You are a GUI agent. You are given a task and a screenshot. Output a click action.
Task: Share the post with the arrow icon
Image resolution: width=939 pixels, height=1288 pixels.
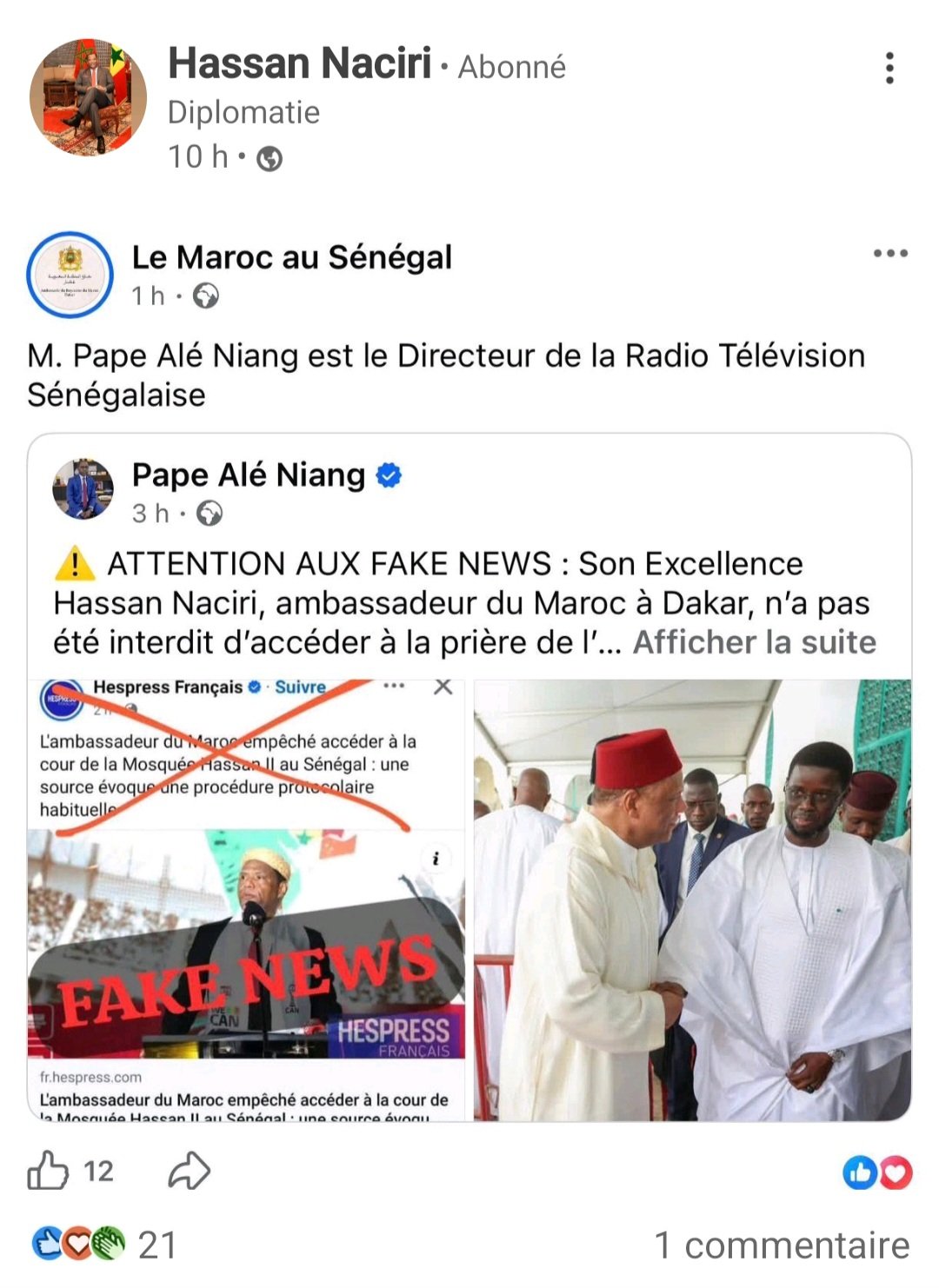click(189, 1171)
